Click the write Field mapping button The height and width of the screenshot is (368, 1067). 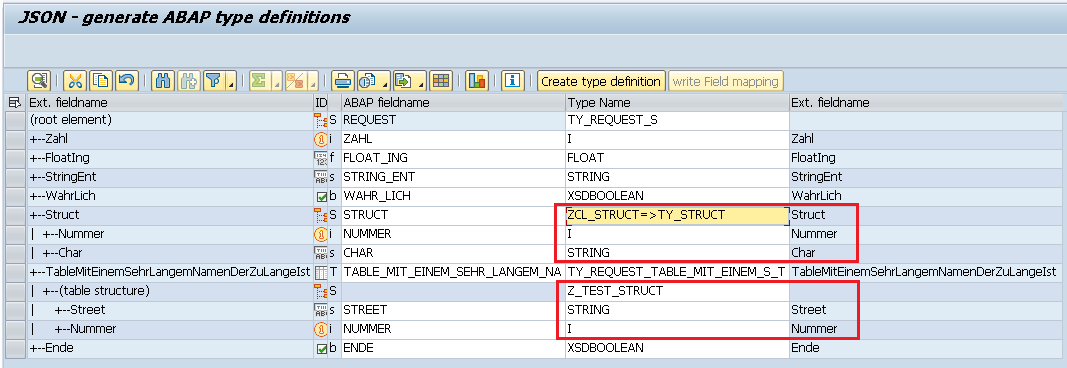[725, 81]
